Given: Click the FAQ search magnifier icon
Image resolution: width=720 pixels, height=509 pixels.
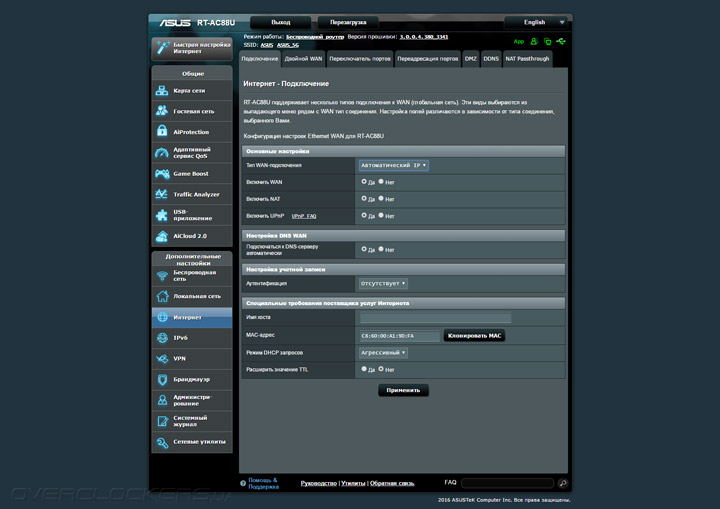Looking at the screenshot, I should 562,483.
